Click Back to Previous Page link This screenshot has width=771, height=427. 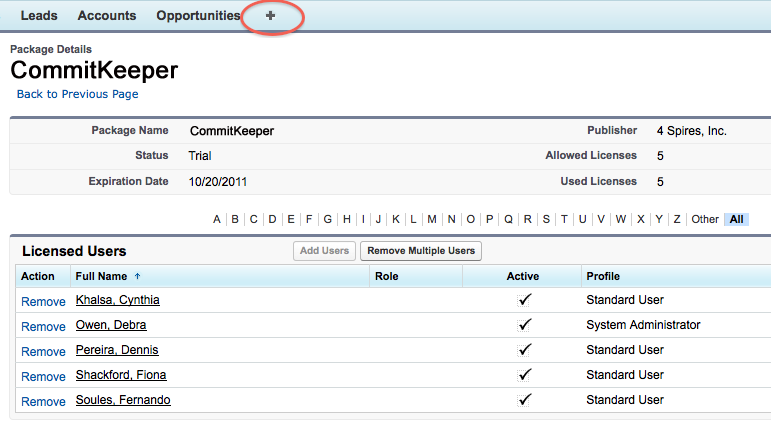tap(77, 94)
